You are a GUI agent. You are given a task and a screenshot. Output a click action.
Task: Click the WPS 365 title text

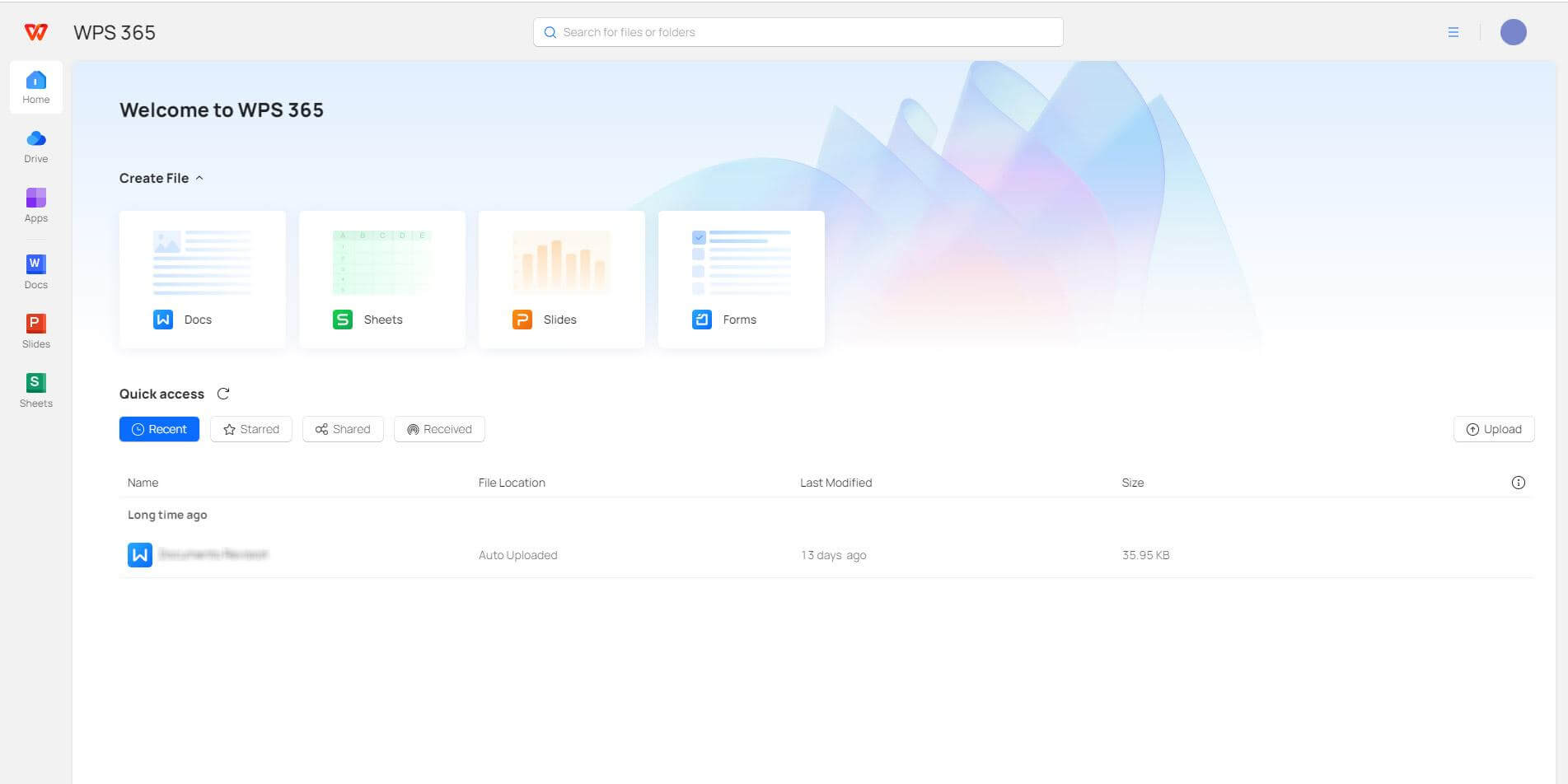coord(115,32)
